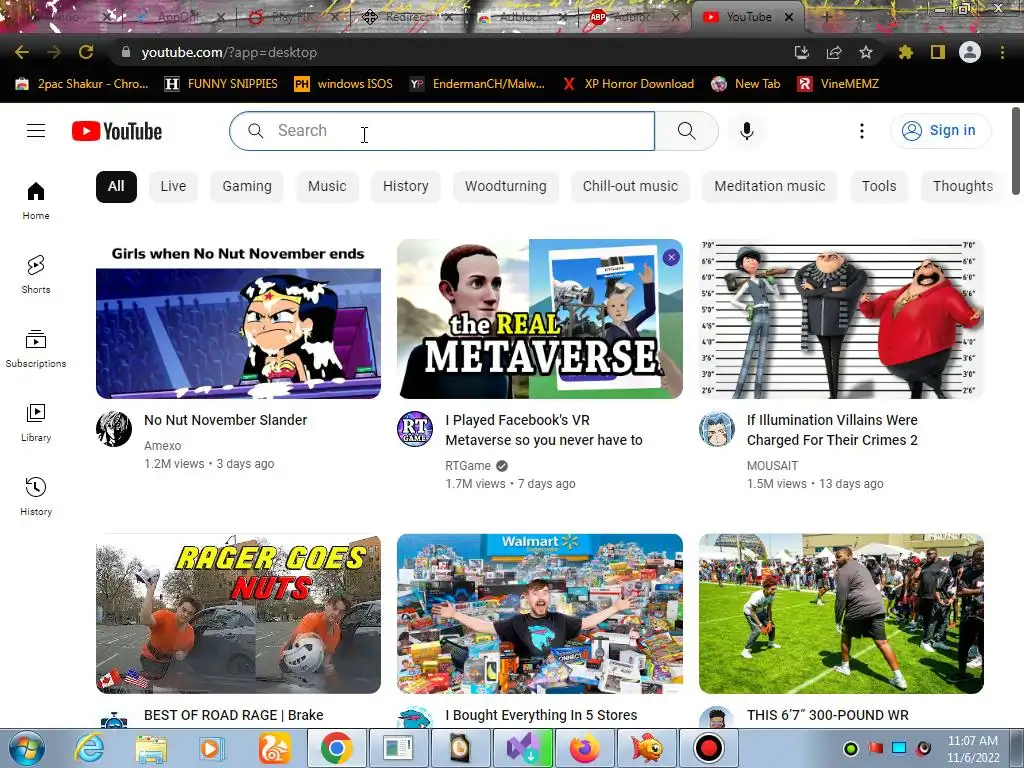Open Windows Explorer folder on taskbar
This screenshot has height=768, width=1024.
click(150, 748)
